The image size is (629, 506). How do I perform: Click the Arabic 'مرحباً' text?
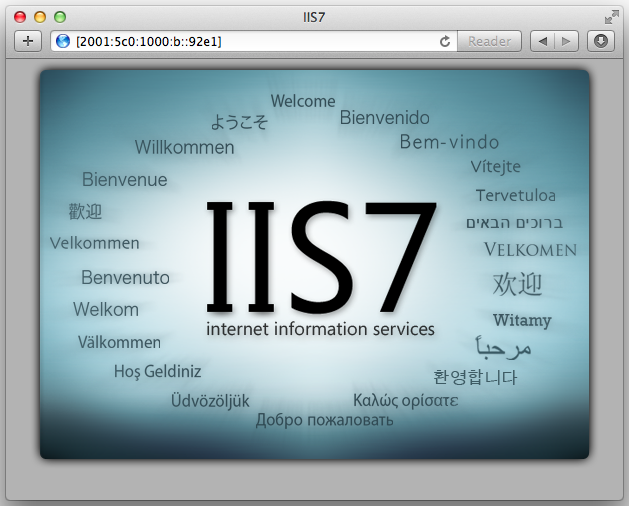coord(504,347)
